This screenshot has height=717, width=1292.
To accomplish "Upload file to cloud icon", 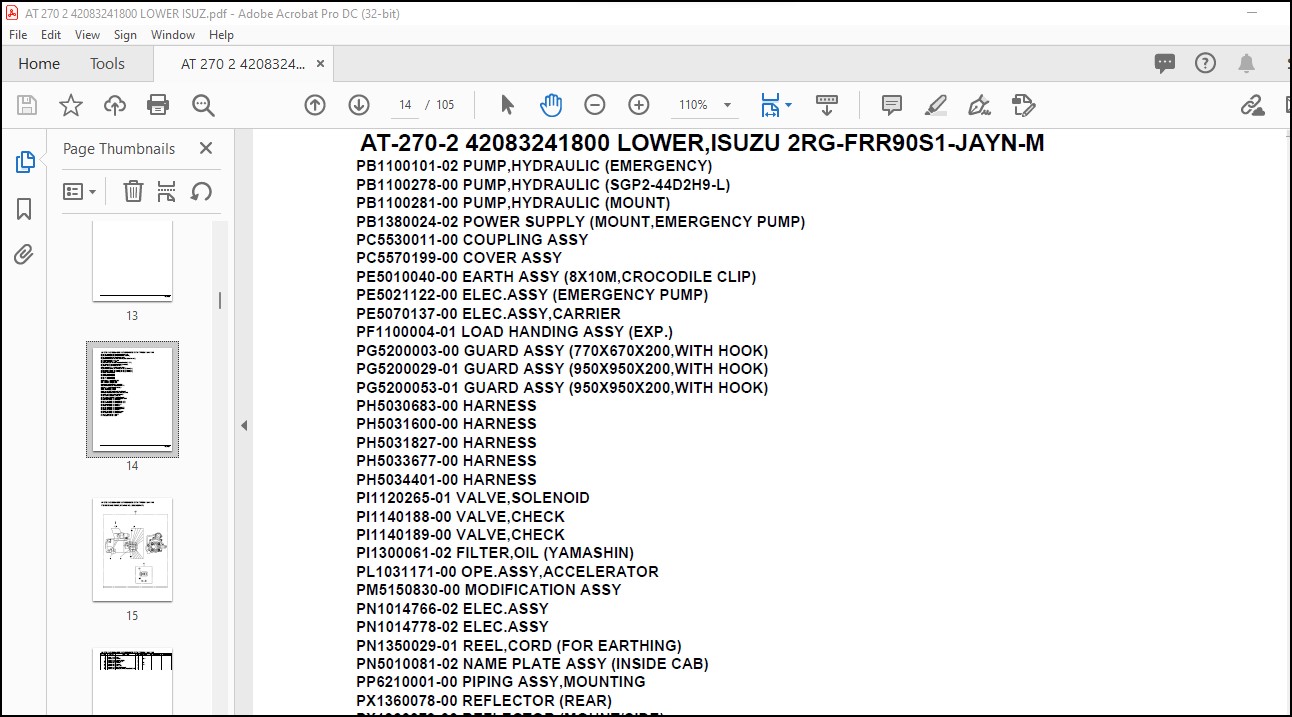I will (x=115, y=105).
